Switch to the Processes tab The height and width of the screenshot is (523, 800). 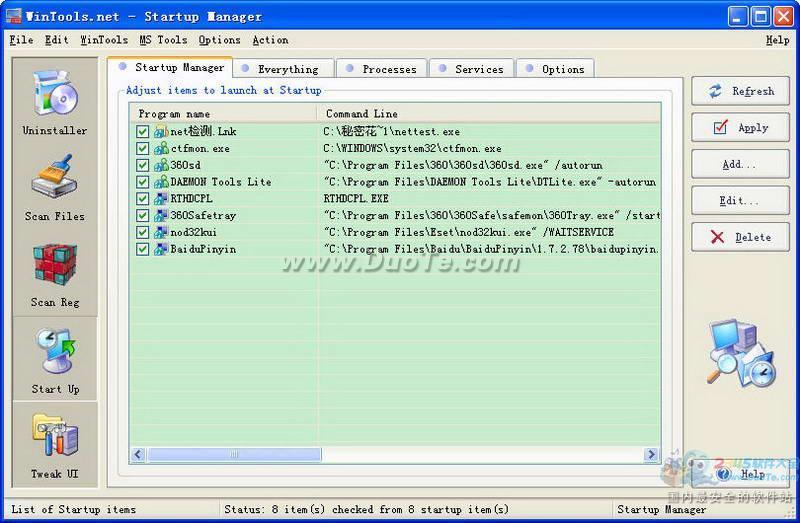coord(382,69)
